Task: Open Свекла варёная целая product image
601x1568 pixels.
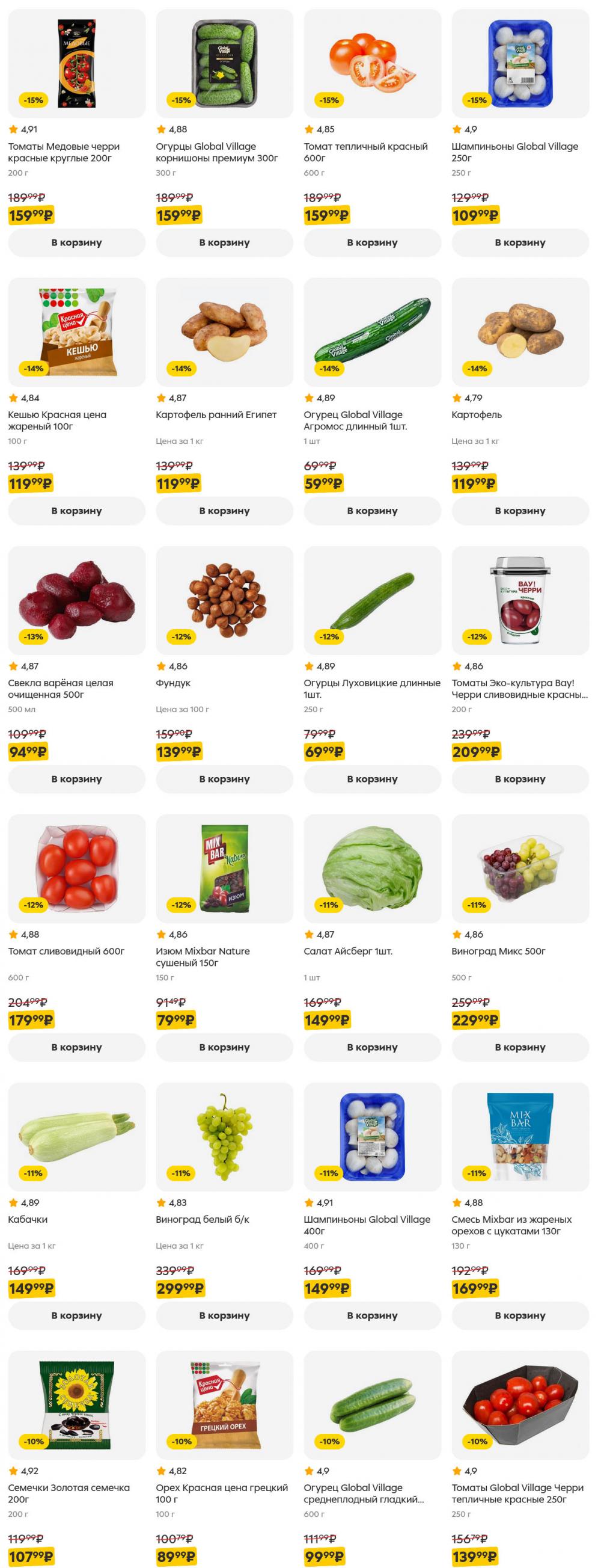Action: [x=77, y=600]
